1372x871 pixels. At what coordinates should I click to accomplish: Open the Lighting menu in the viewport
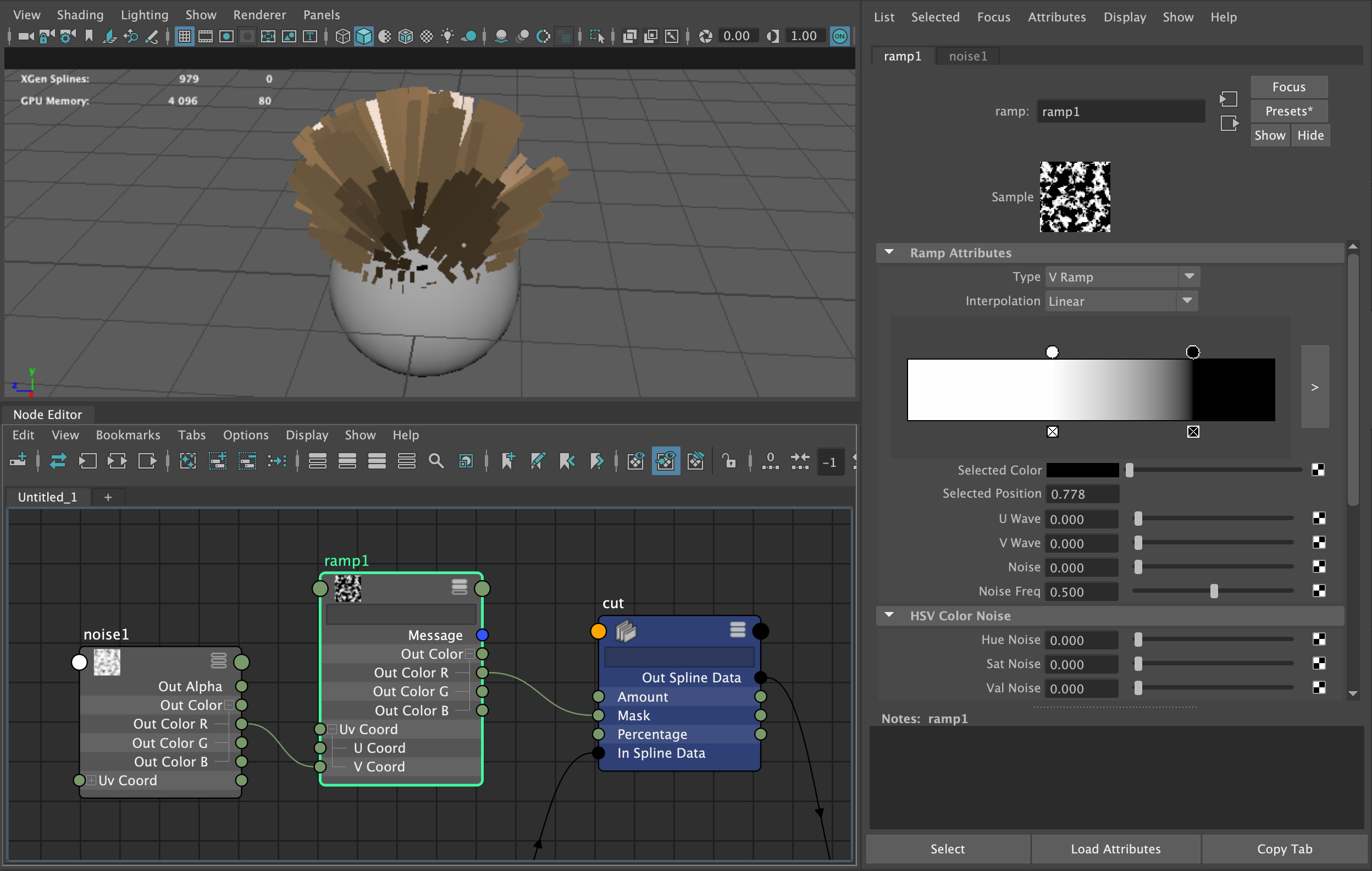pyautogui.click(x=144, y=15)
